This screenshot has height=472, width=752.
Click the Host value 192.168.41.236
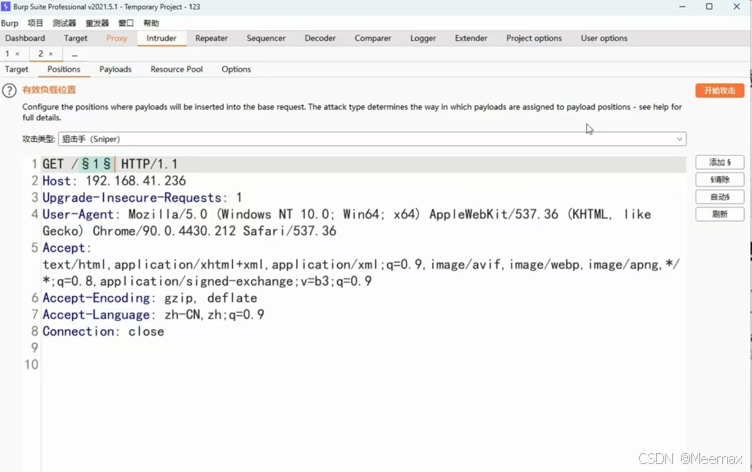136,181
